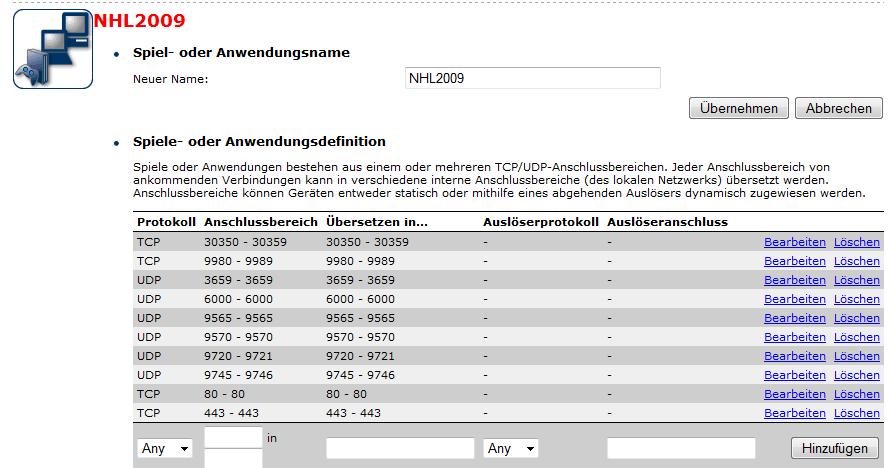
Task: Click the Auslöseranschluss column header
Action: 667,222
